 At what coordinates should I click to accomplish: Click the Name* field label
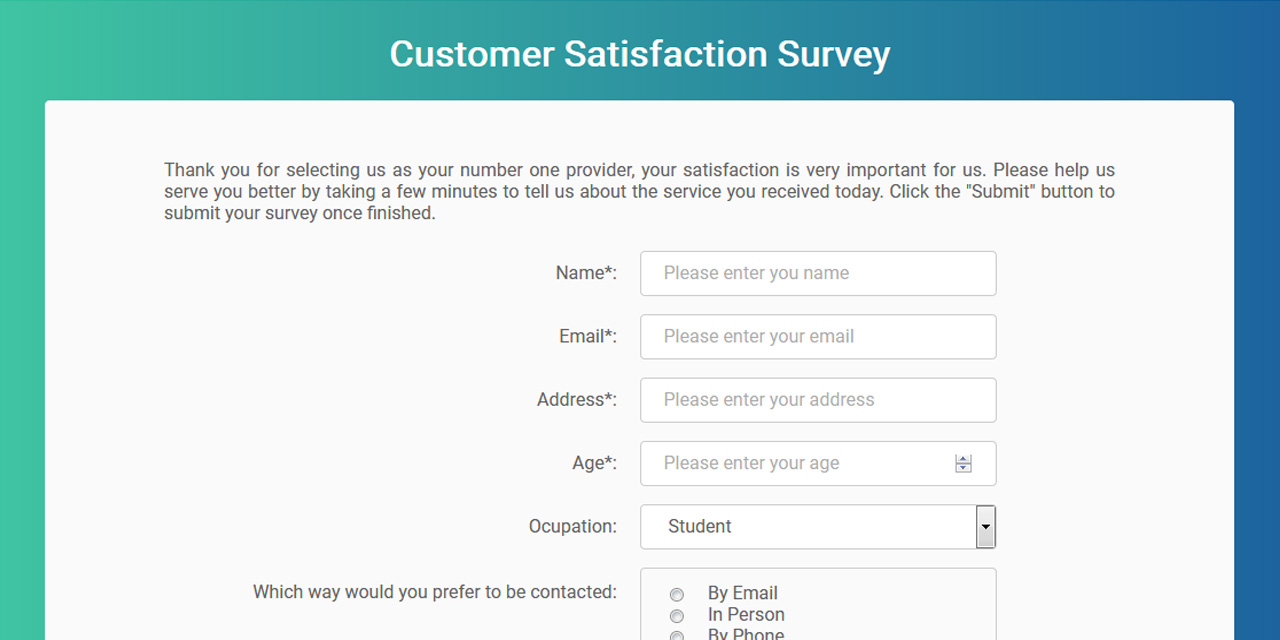[x=586, y=272]
